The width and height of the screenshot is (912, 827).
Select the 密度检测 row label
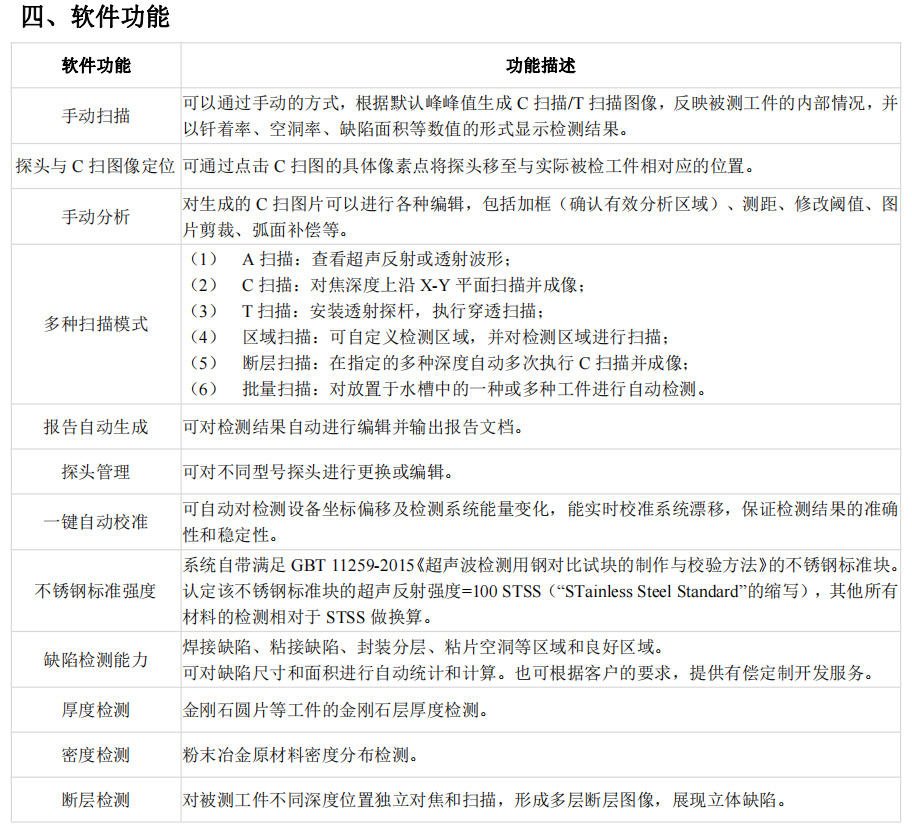pyautogui.click(x=96, y=755)
